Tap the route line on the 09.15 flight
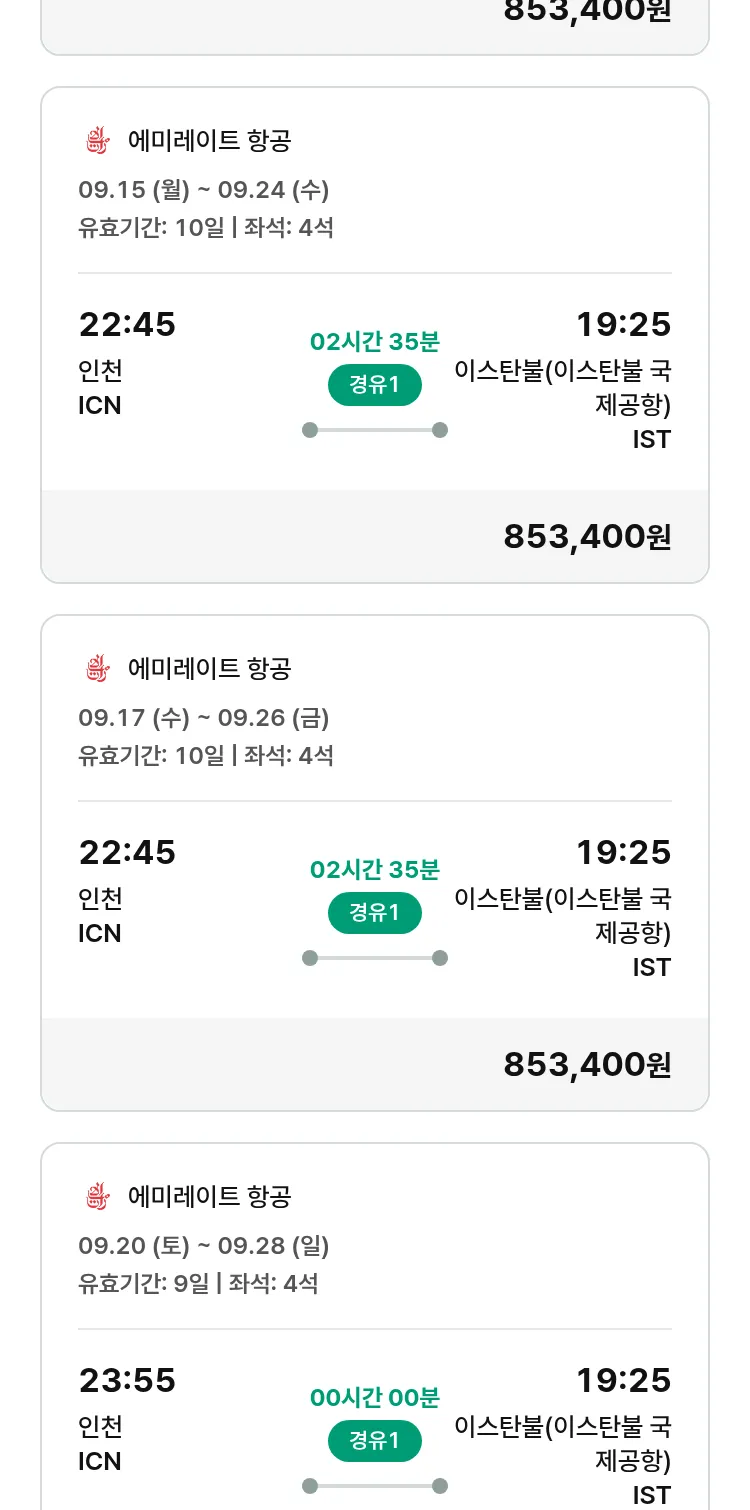 click(375, 430)
